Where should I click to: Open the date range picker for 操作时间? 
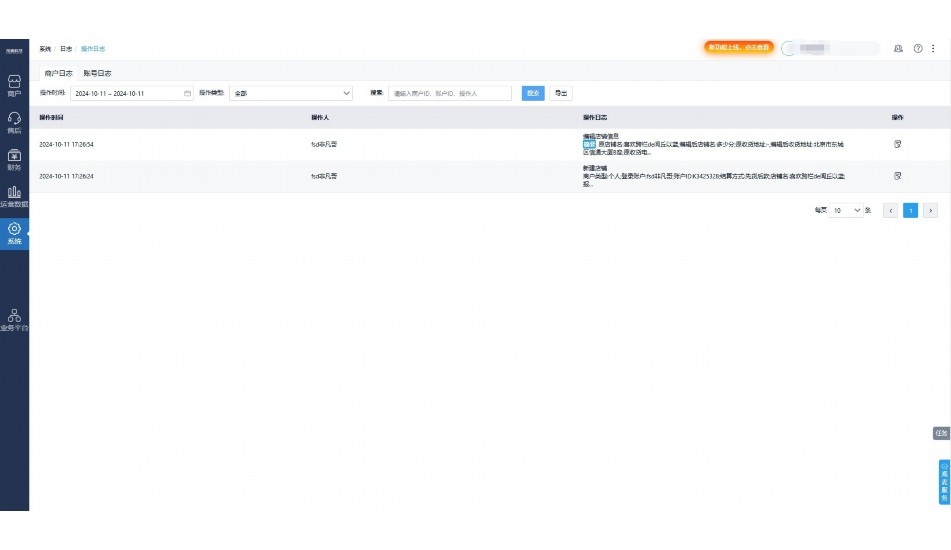coord(131,93)
